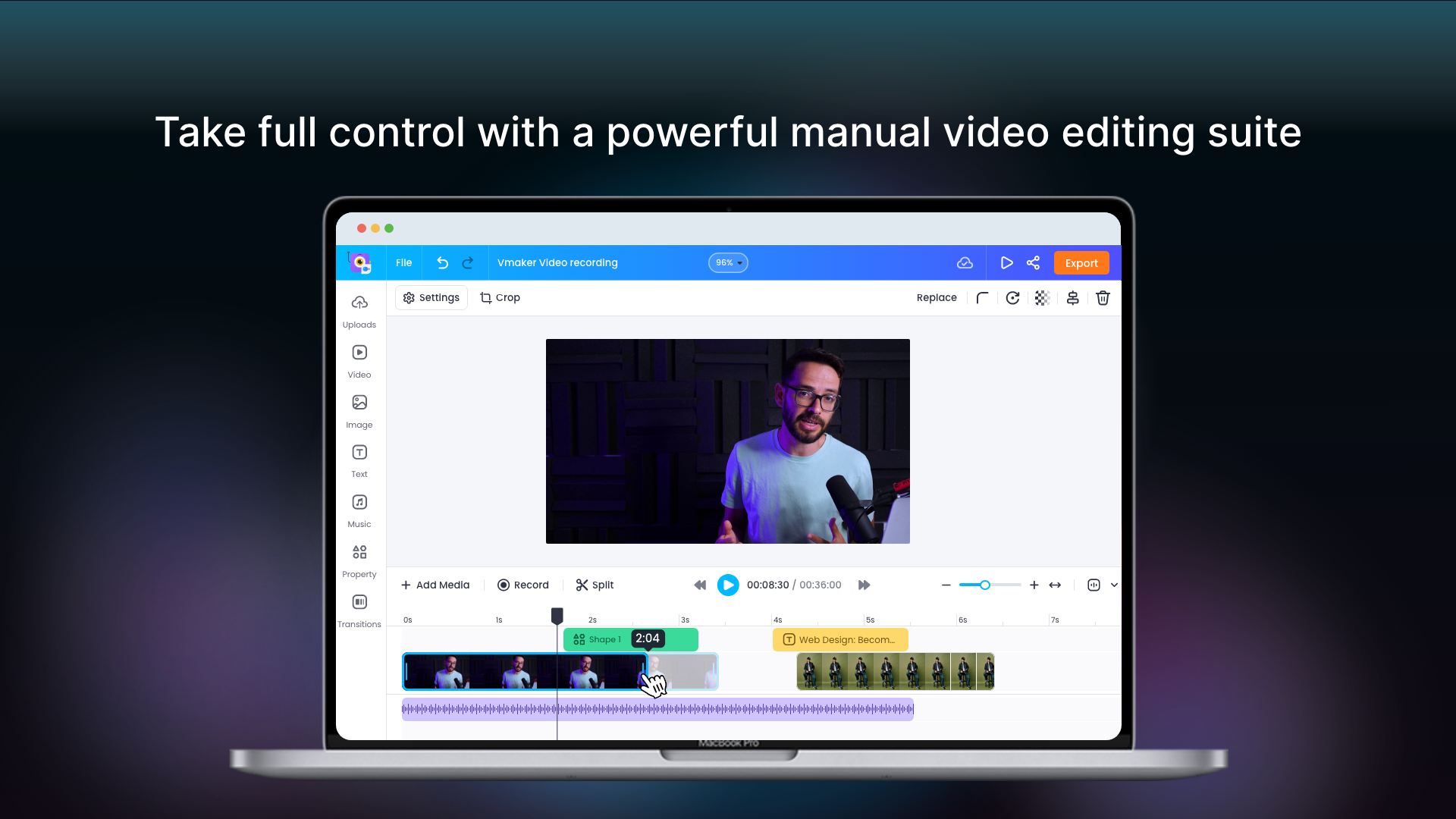
Task: Open the Music panel
Action: pyautogui.click(x=359, y=510)
